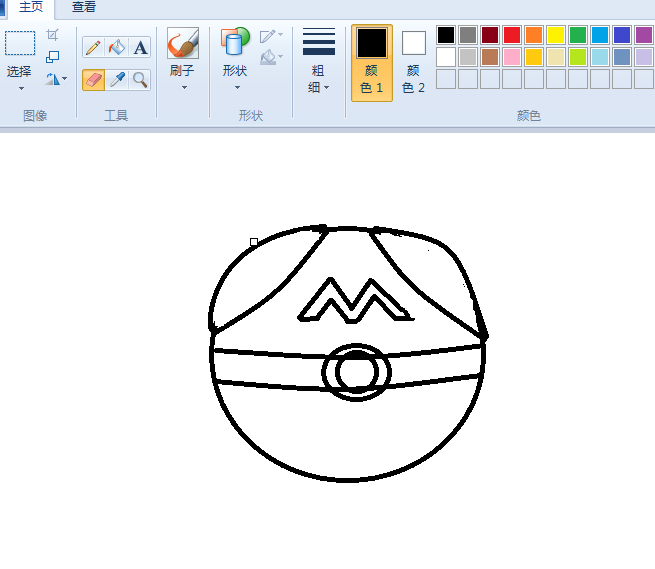The image size is (655, 569).
Task: Click the Crop icon
Action: point(52,35)
